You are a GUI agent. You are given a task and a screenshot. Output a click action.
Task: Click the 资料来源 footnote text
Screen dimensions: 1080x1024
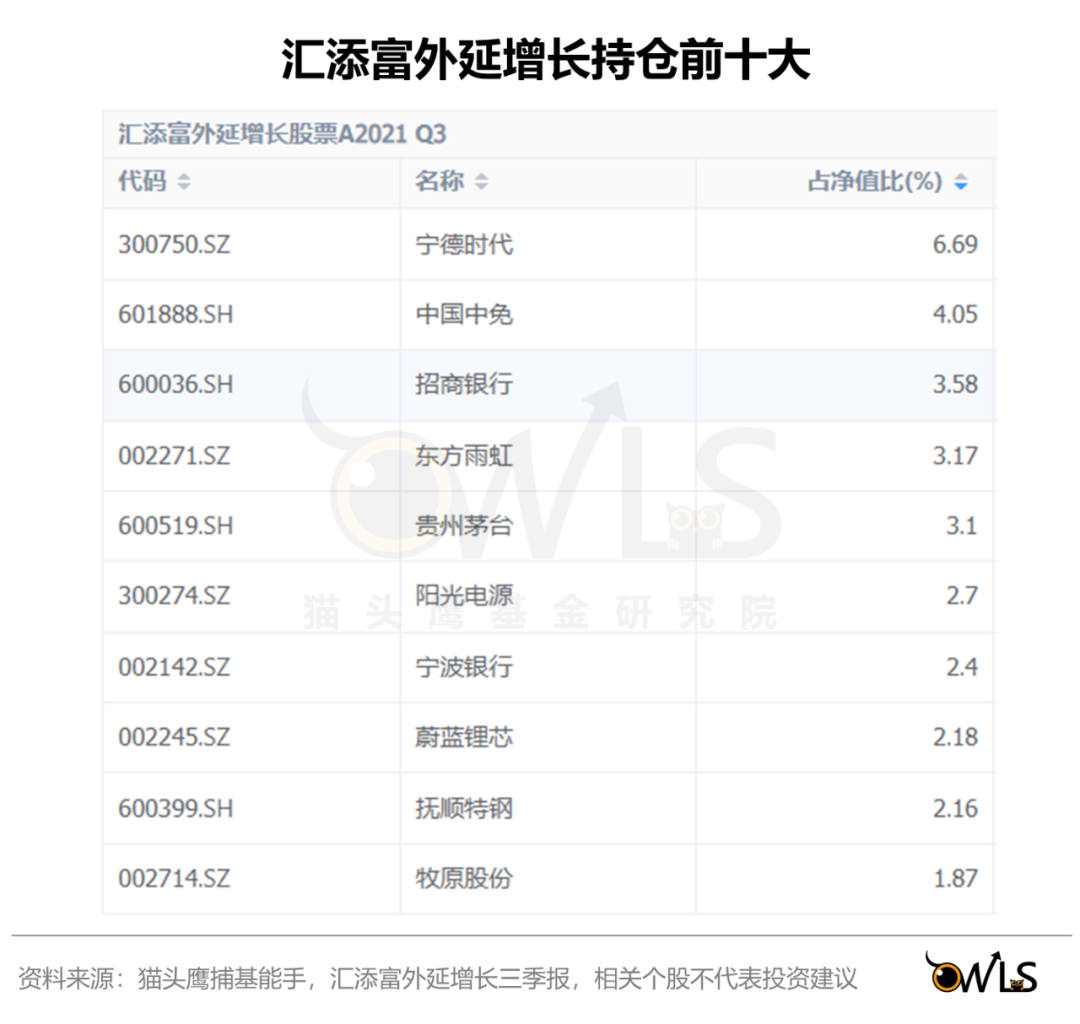point(437,979)
